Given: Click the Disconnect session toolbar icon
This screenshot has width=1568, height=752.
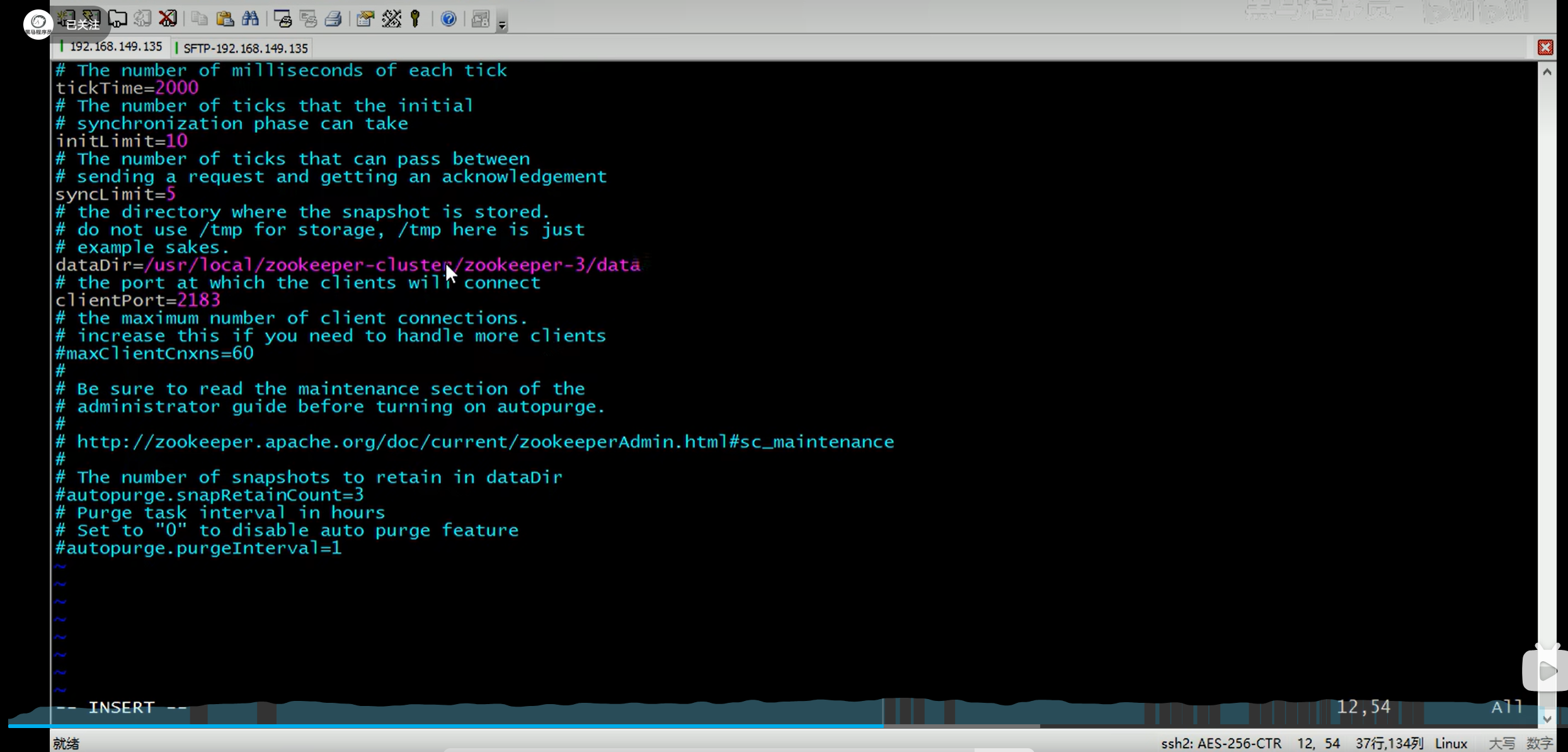Looking at the screenshot, I should 168,18.
